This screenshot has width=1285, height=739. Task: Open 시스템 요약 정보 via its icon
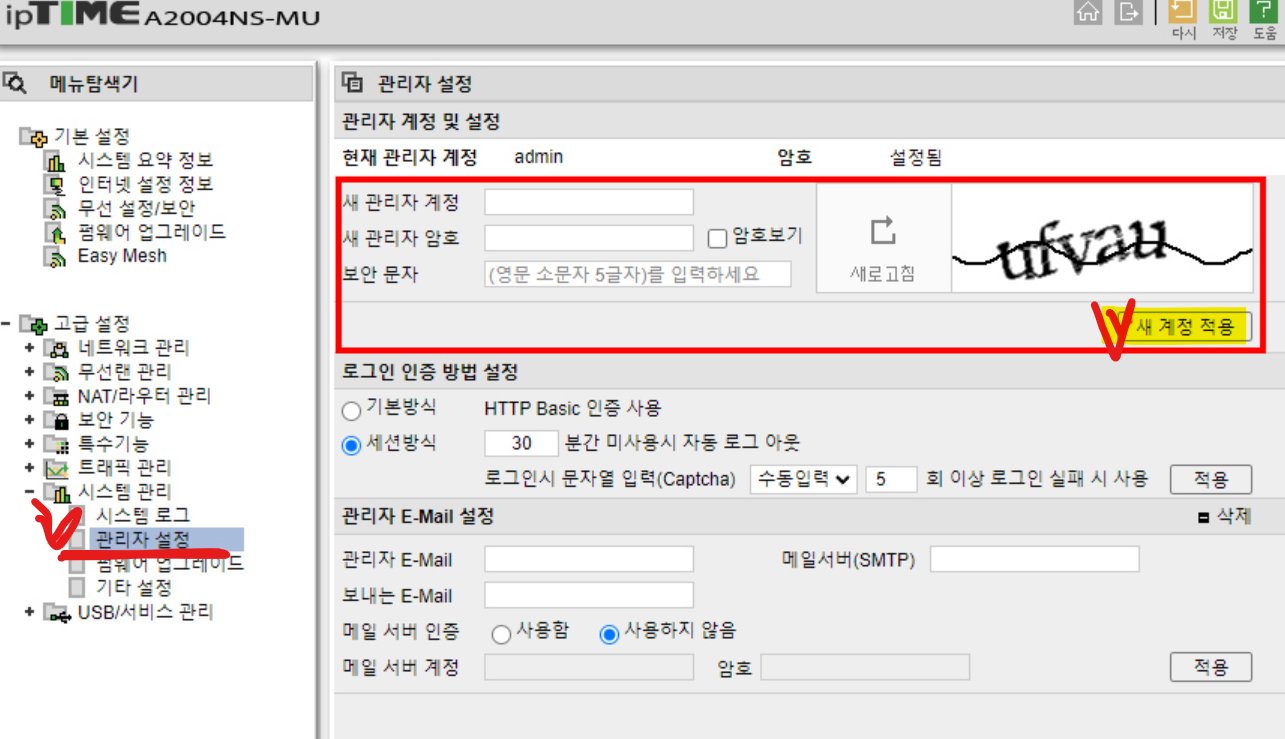[56, 161]
